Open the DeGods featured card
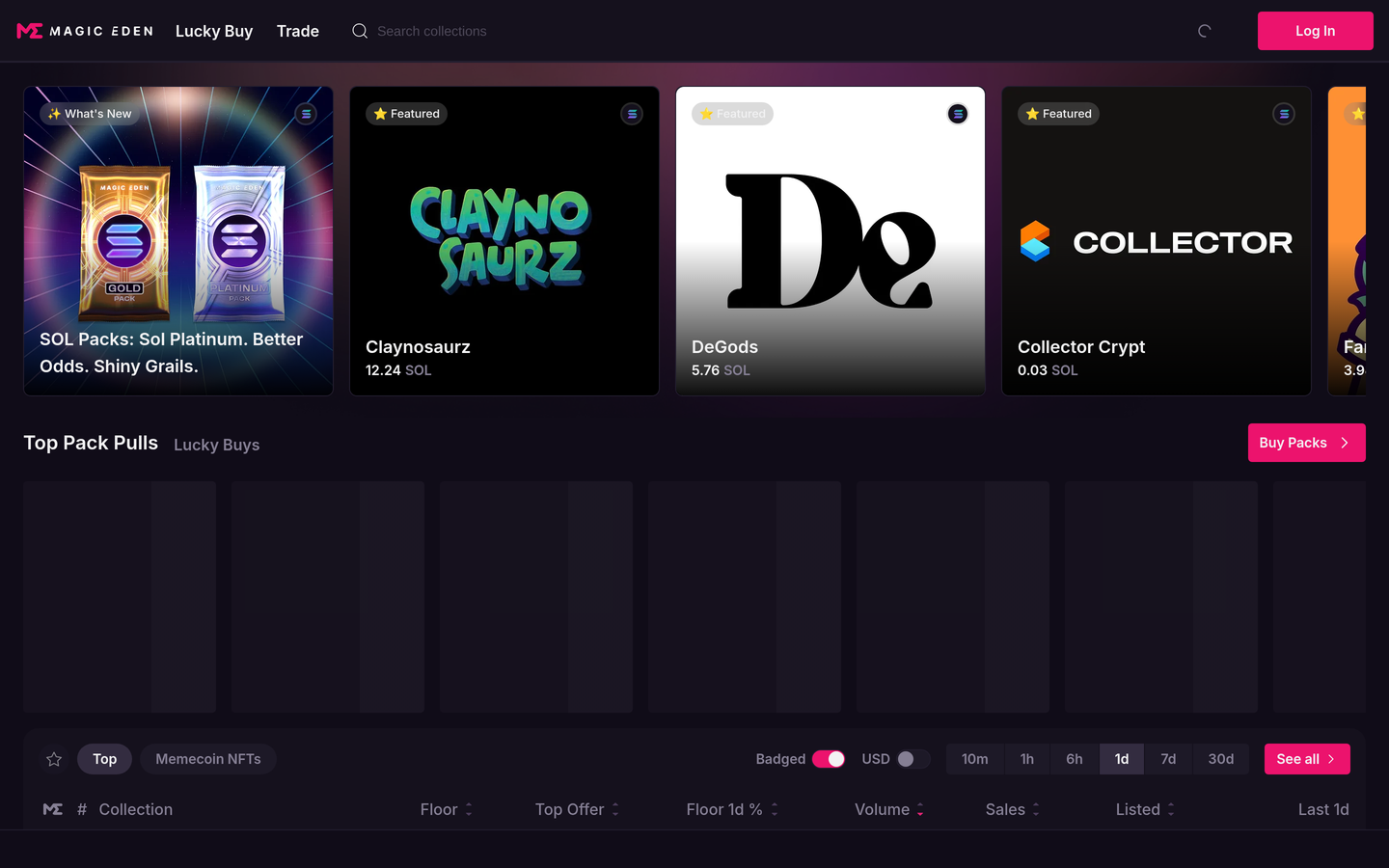This screenshot has height=868, width=1389. tap(831, 241)
